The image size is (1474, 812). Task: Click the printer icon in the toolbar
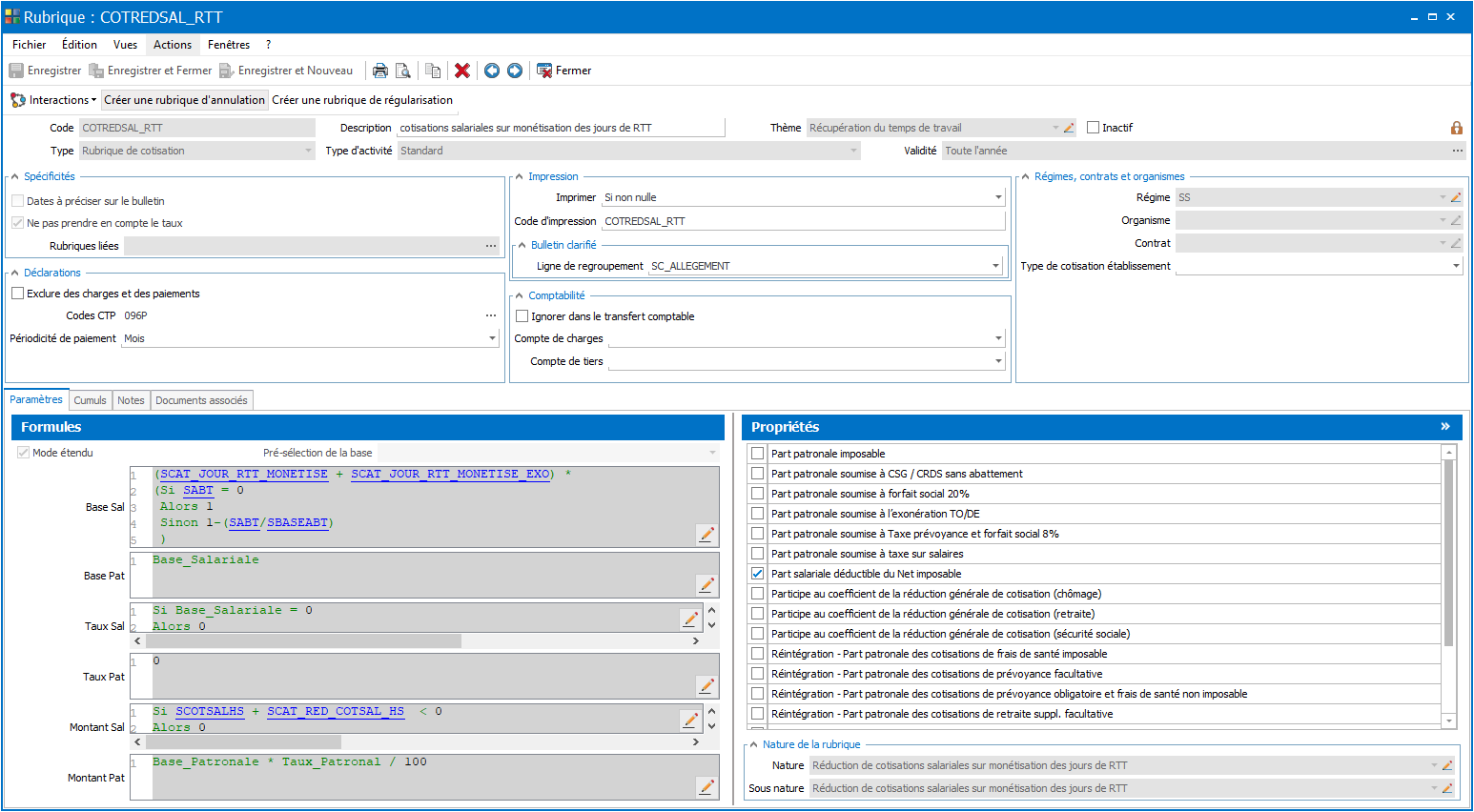tap(380, 71)
